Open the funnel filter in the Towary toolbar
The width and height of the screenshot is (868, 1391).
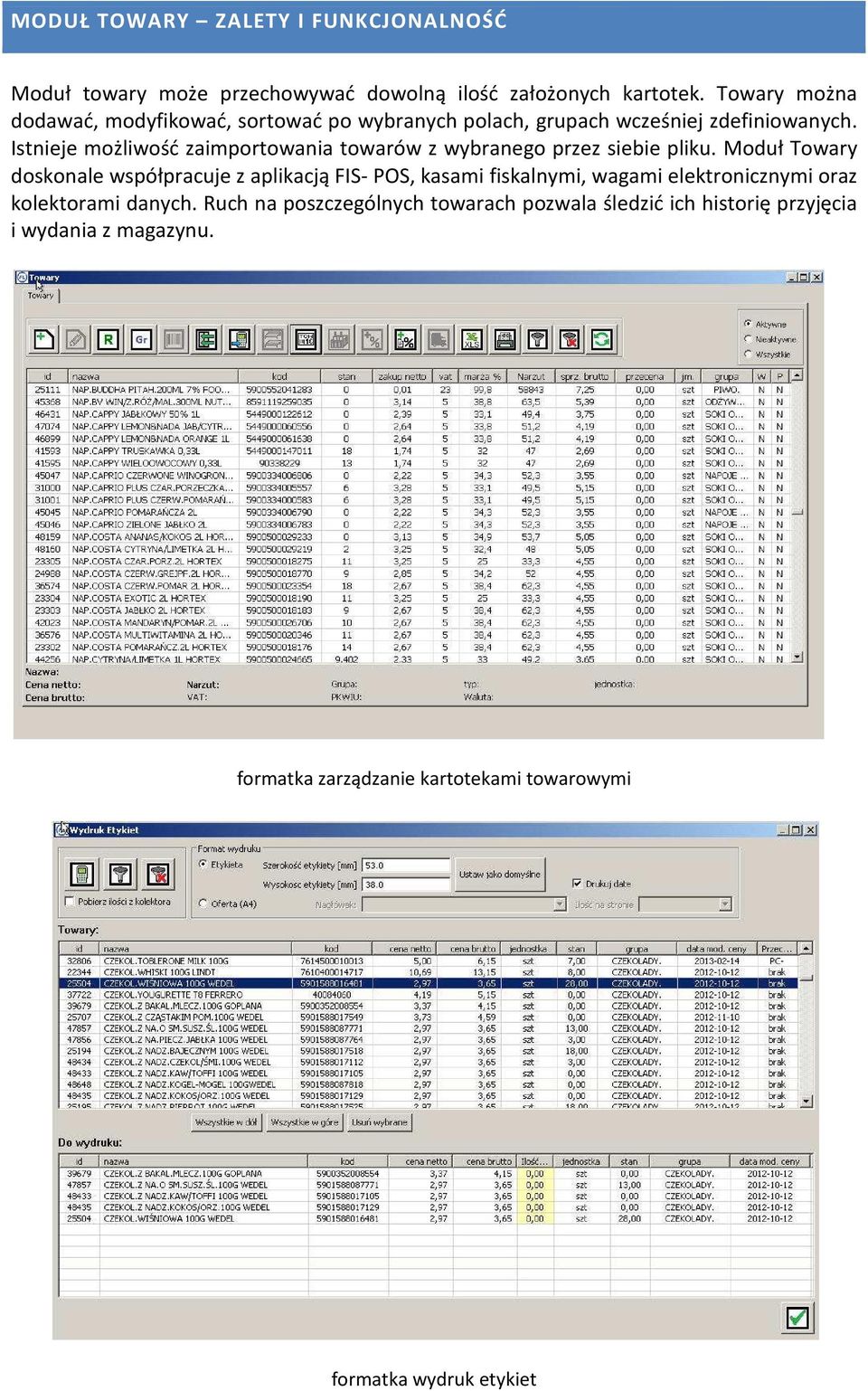click(x=537, y=340)
